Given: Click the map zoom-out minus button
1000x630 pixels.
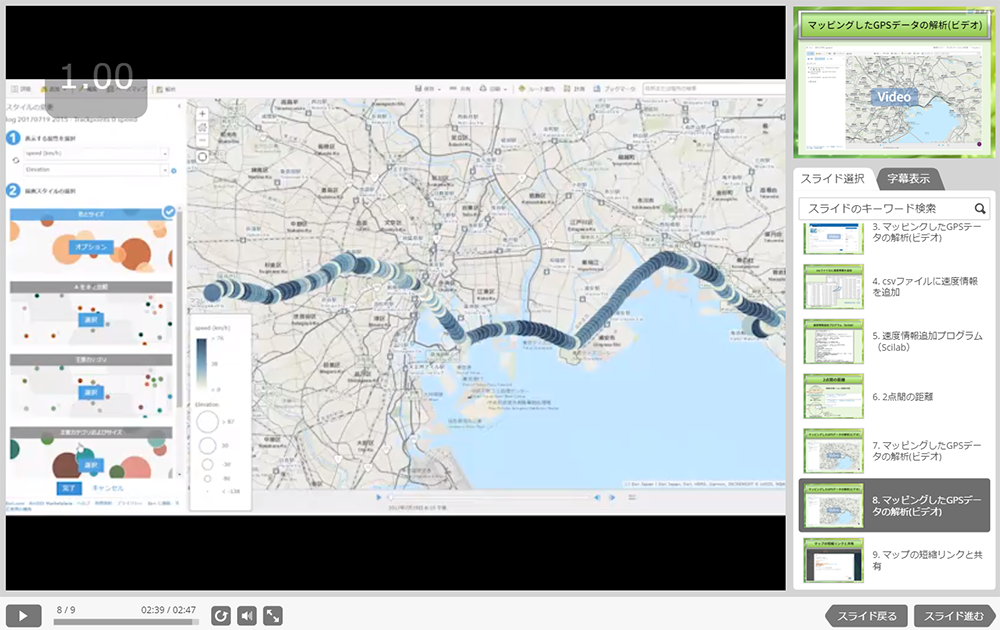Looking at the screenshot, I should (x=203, y=141).
